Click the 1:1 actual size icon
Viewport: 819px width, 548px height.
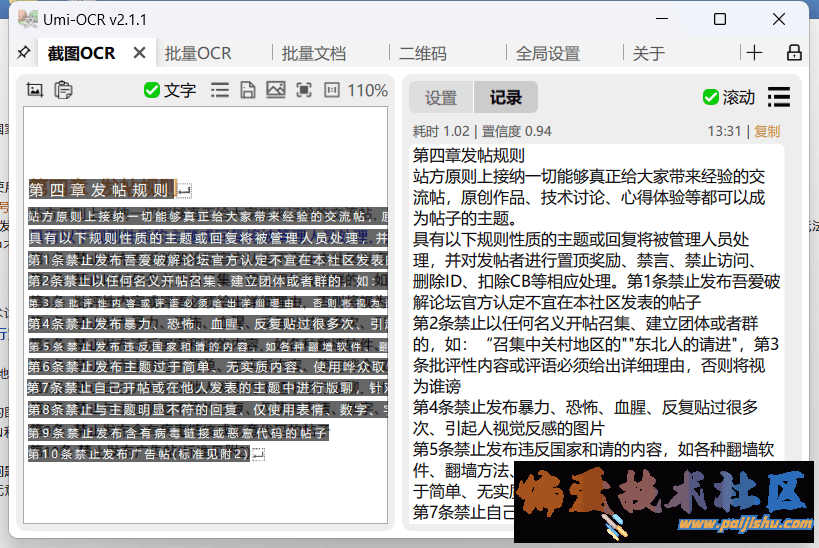pos(332,90)
